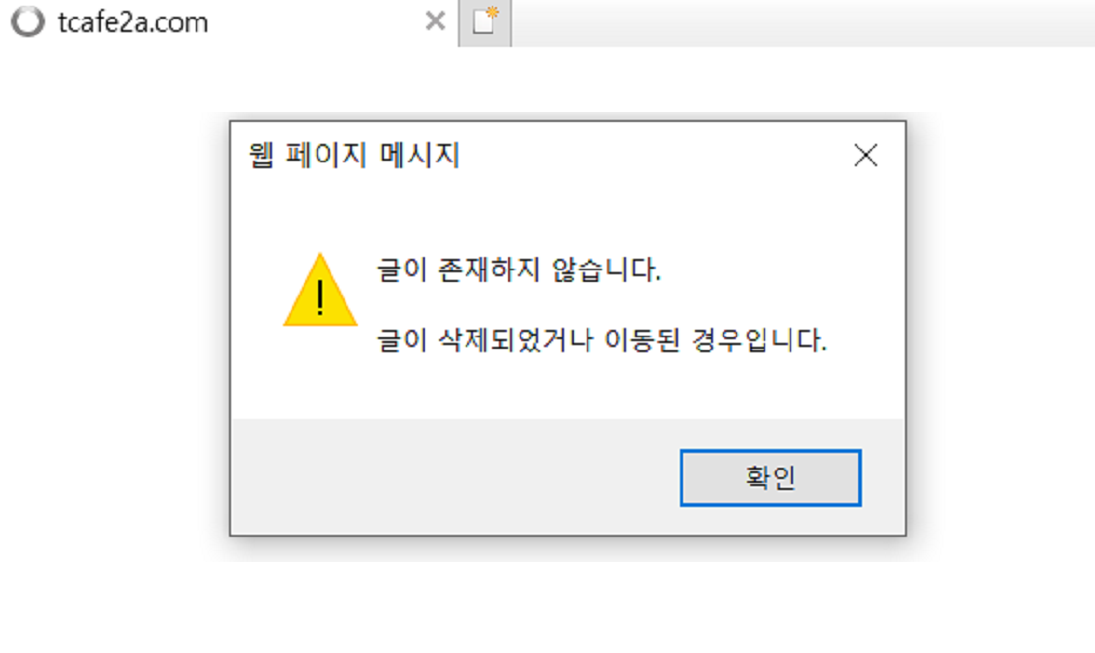Click the gray footer area of the dialog
The height and width of the screenshot is (653, 1095).
(x=568, y=477)
